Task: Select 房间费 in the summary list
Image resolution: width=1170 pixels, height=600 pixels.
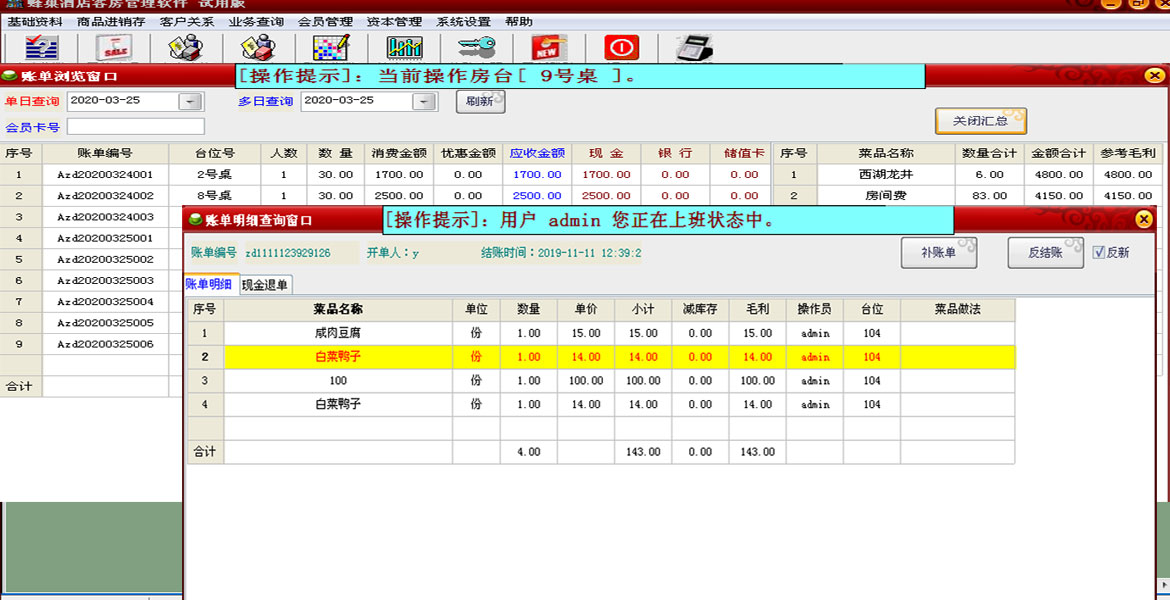Action: [x=886, y=196]
